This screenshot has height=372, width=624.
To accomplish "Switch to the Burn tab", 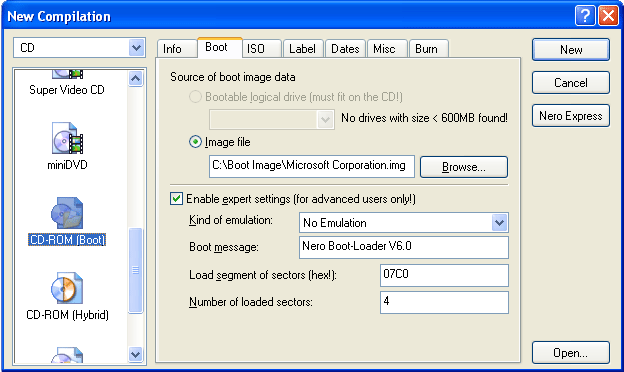I will (x=429, y=49).
